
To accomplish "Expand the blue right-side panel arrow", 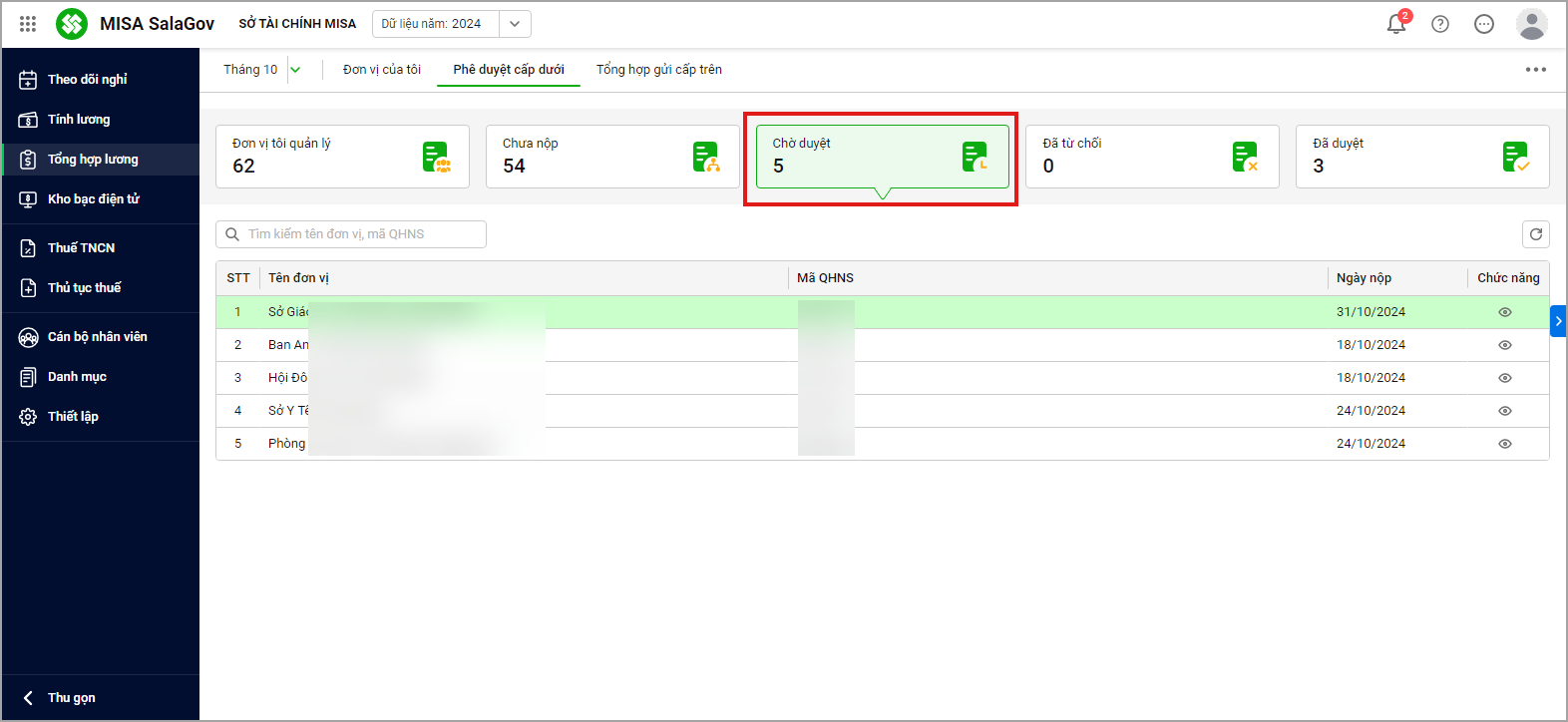I will point(1558,321).
